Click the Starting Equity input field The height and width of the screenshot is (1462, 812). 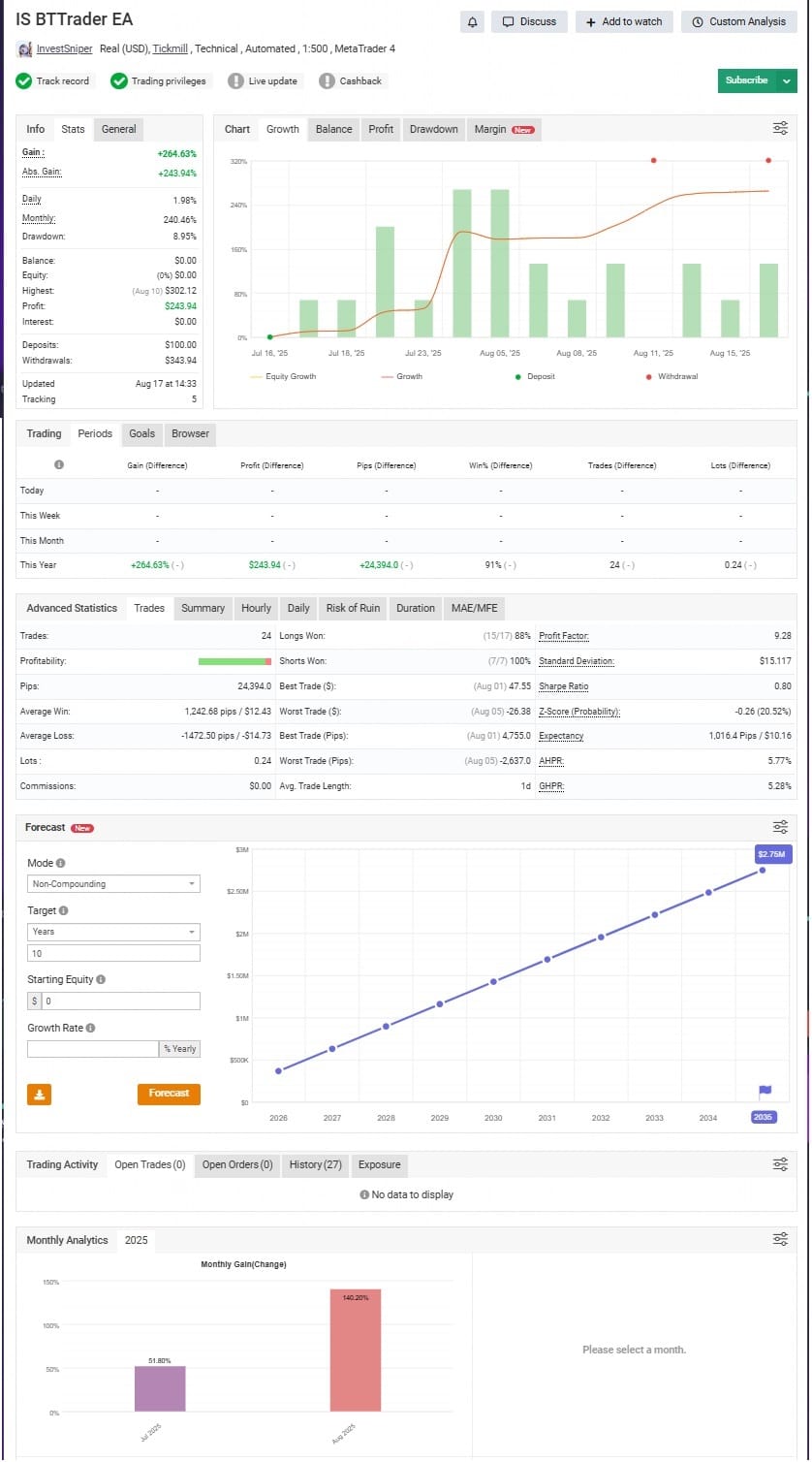[x=120, y=1001]
